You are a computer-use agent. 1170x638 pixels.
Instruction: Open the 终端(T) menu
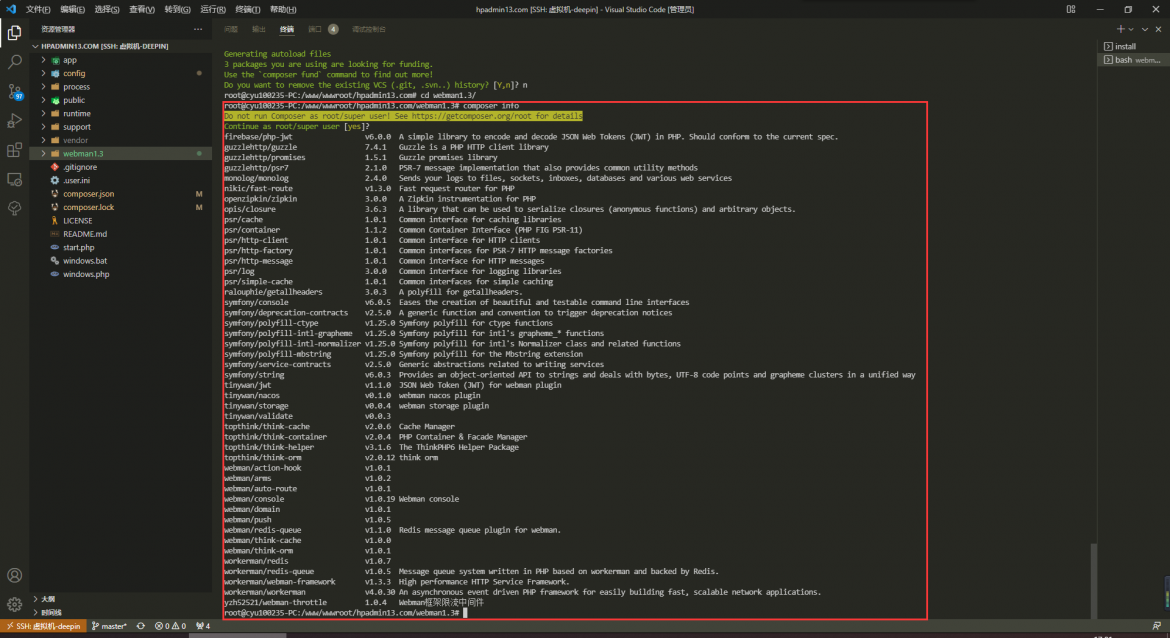(248, 10)
